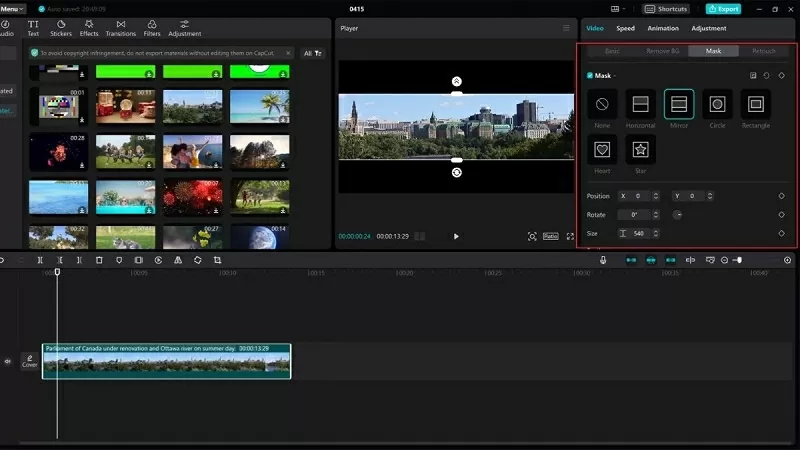This screenshot has height=450, width=800.
Task: Click the crop icon in timeline toolbar
Action: [217, 260]
